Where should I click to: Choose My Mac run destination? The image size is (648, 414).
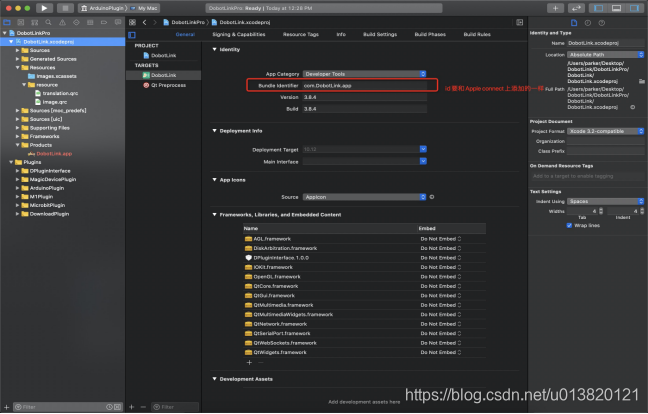[x=145, y=8]
